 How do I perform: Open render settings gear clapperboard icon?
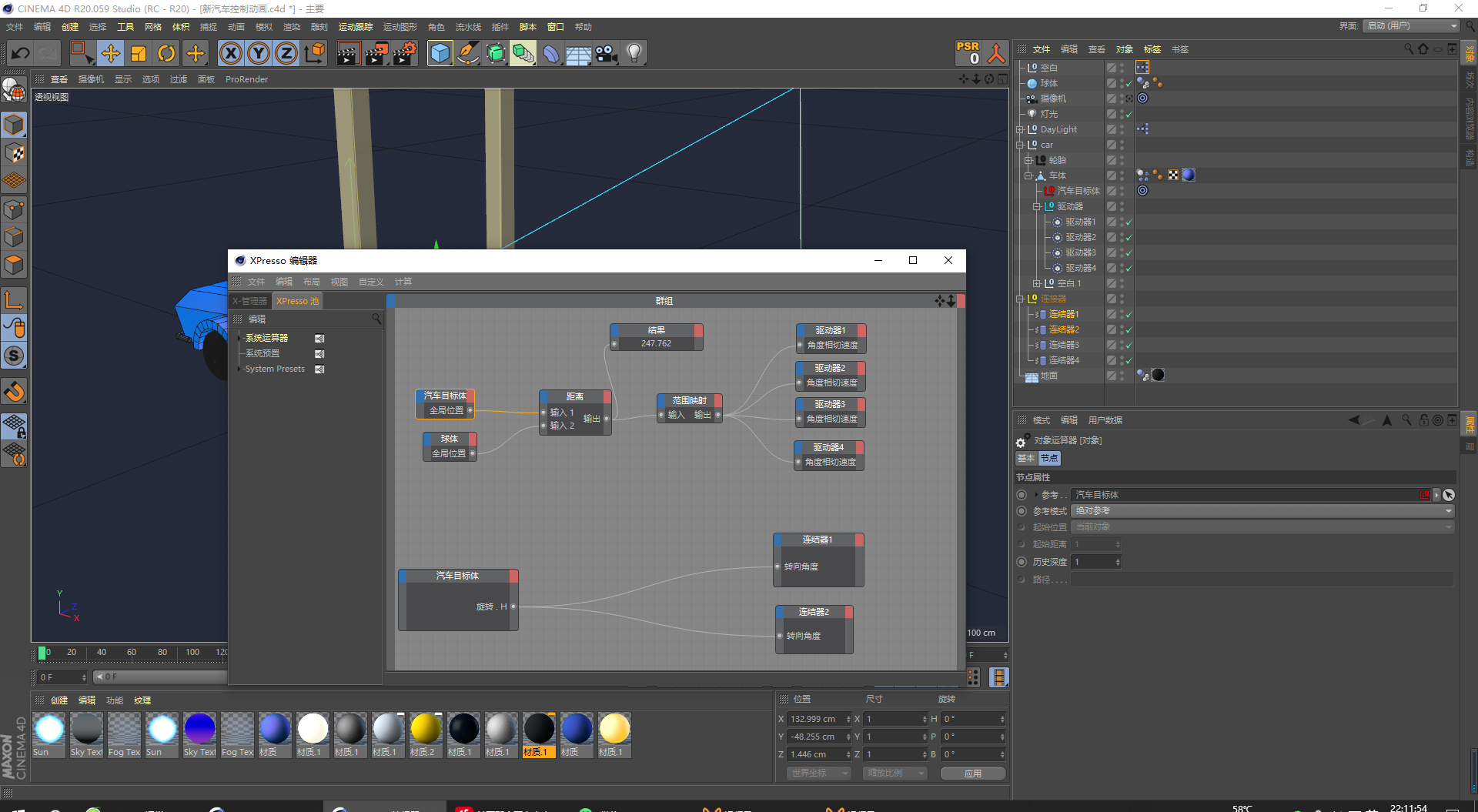coord(405,53)
